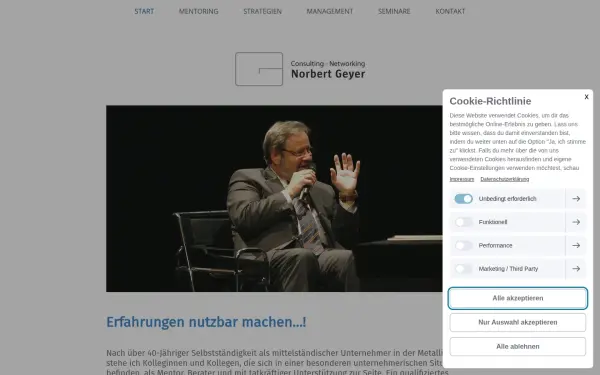Open the STRATEGIEN menu item
This screenshot has height=375, width=600.
[262, 11]
